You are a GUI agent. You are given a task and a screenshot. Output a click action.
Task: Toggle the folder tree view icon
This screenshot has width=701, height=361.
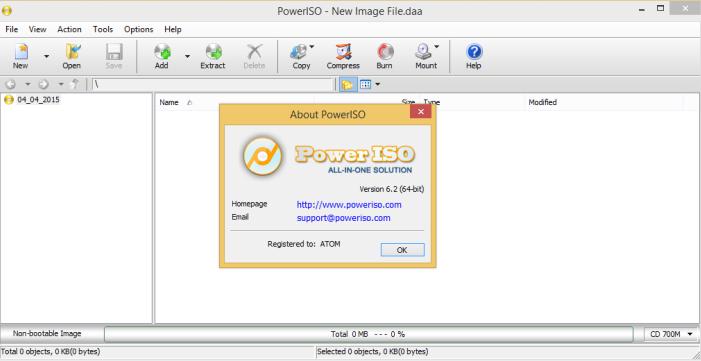(348, 84)
